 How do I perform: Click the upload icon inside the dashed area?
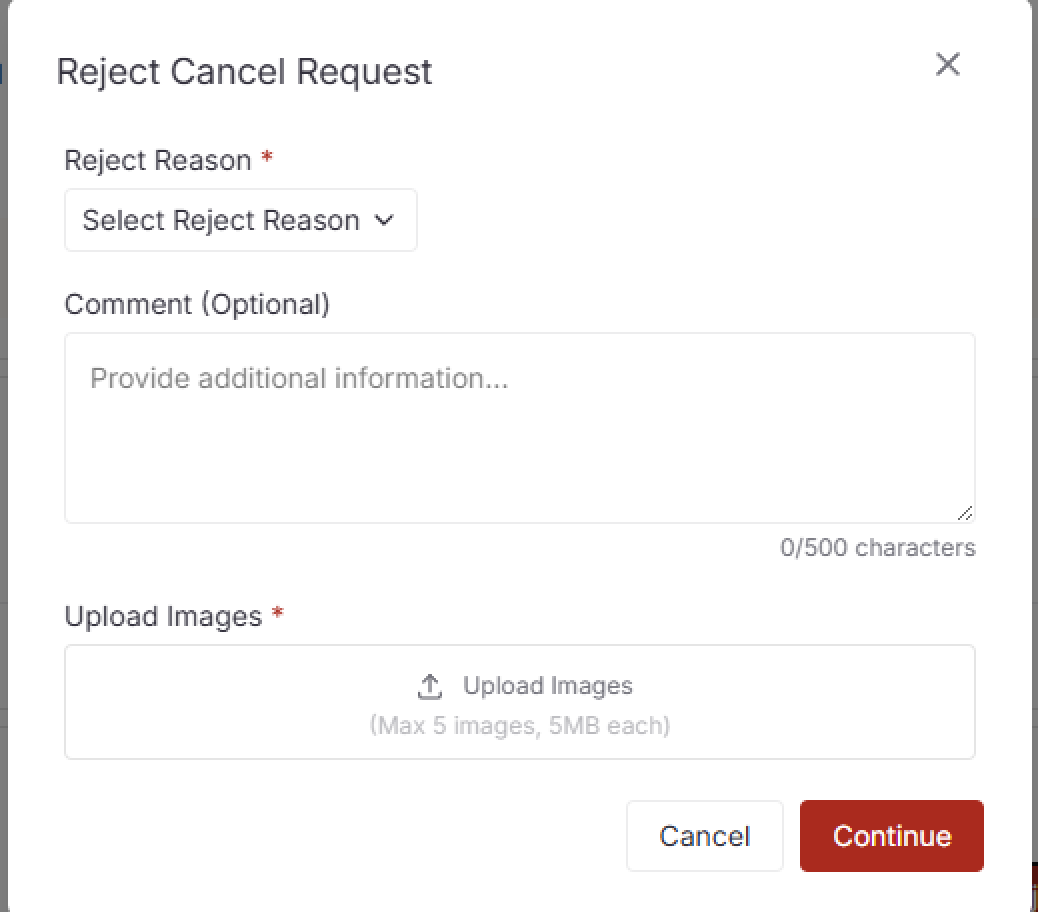click(x=430, y=685)
